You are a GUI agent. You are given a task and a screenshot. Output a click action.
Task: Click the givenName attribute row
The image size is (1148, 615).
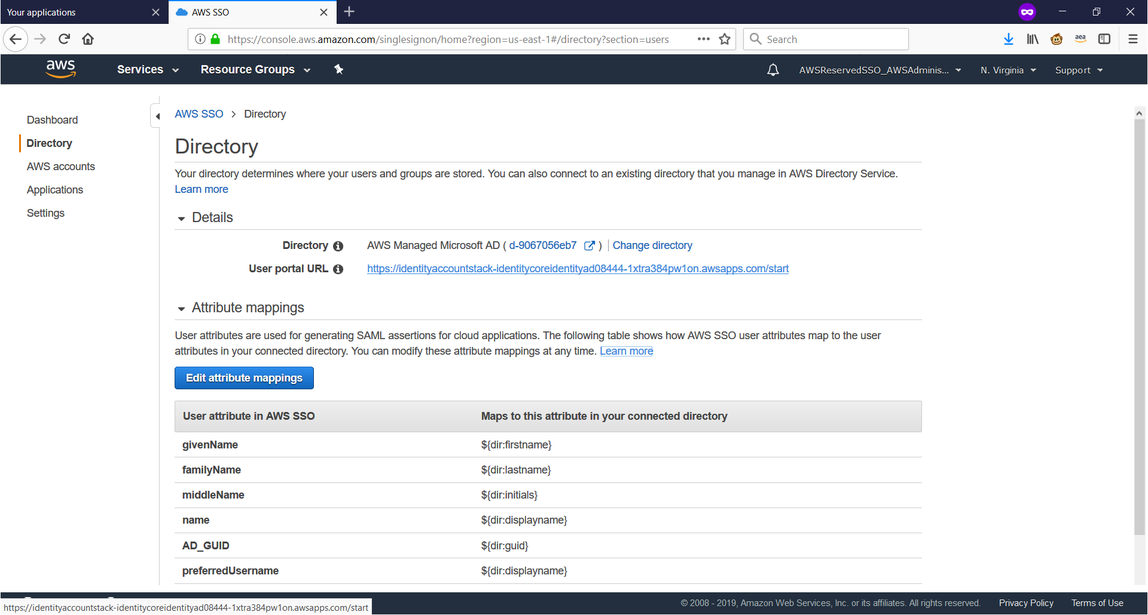point(548,445)
